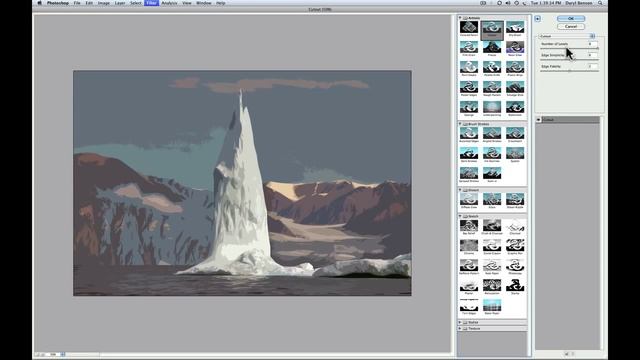
Task: Open the Analysis menu
Action: coord(169,3)
